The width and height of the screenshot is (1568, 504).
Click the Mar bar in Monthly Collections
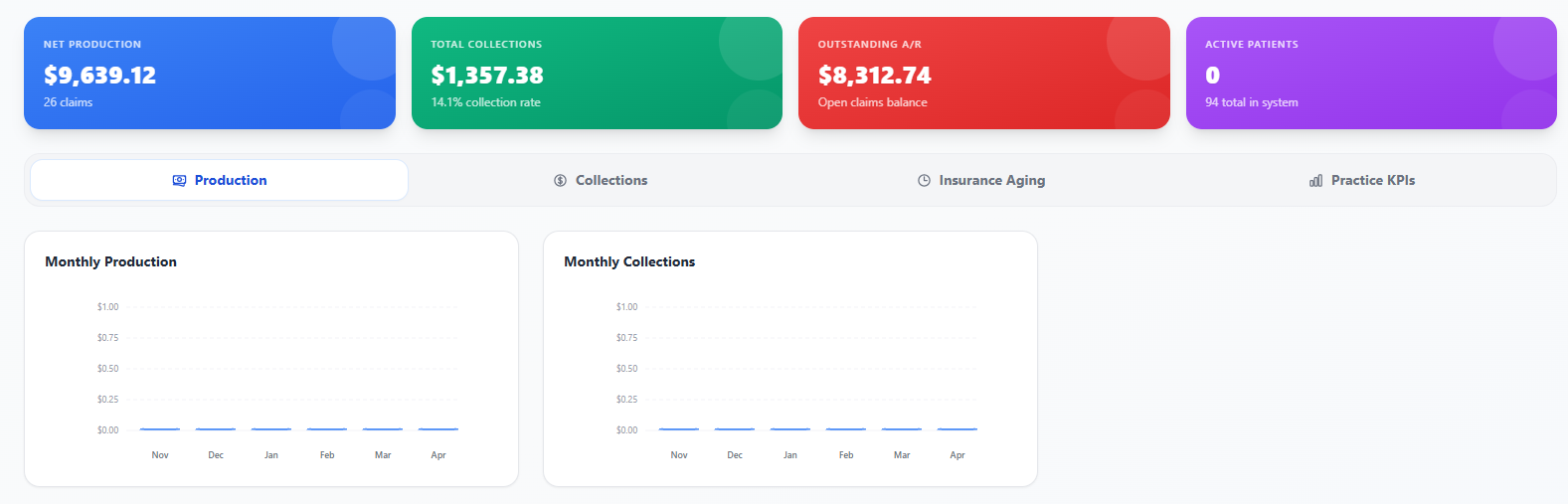pyautogui.click(x=902, y=429)
